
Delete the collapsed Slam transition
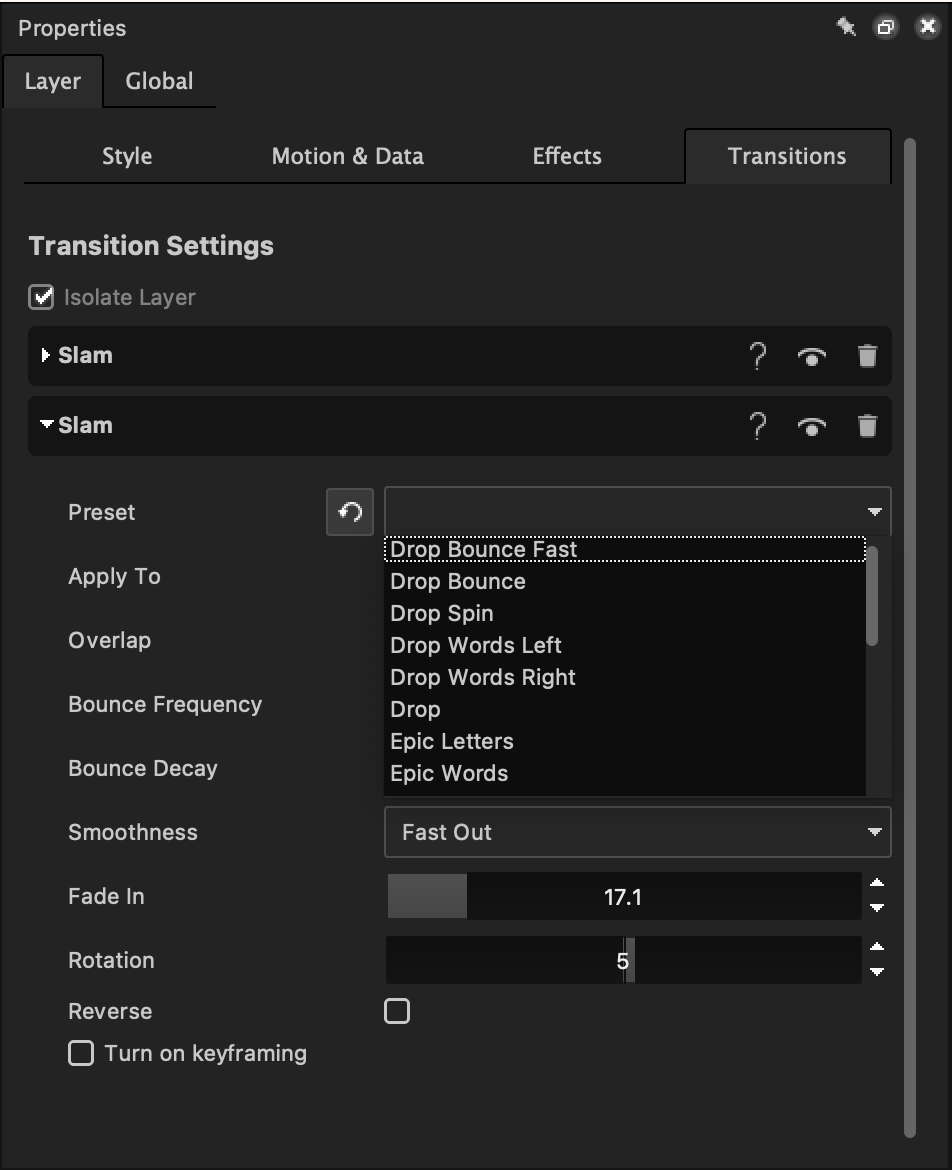(867, 356)
